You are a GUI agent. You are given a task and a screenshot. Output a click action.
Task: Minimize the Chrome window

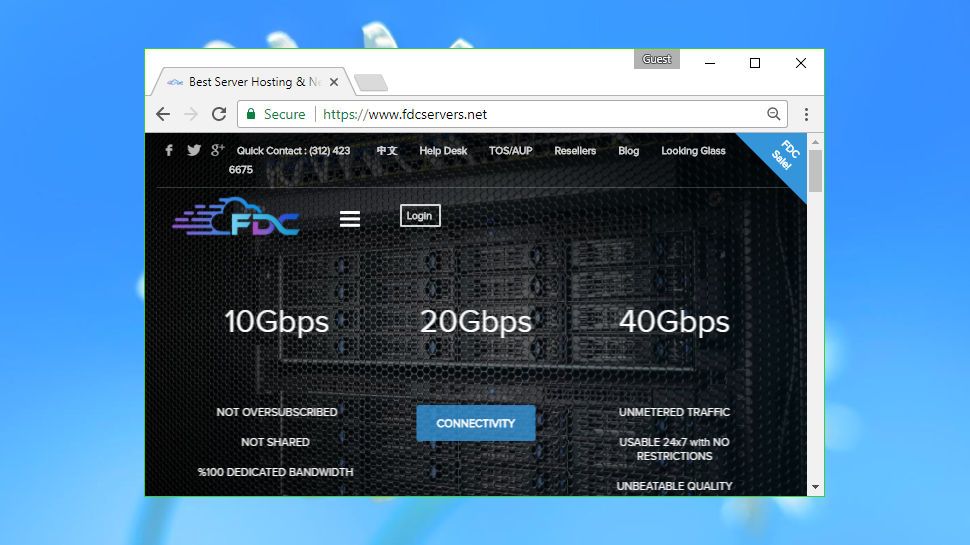point(710,63)
